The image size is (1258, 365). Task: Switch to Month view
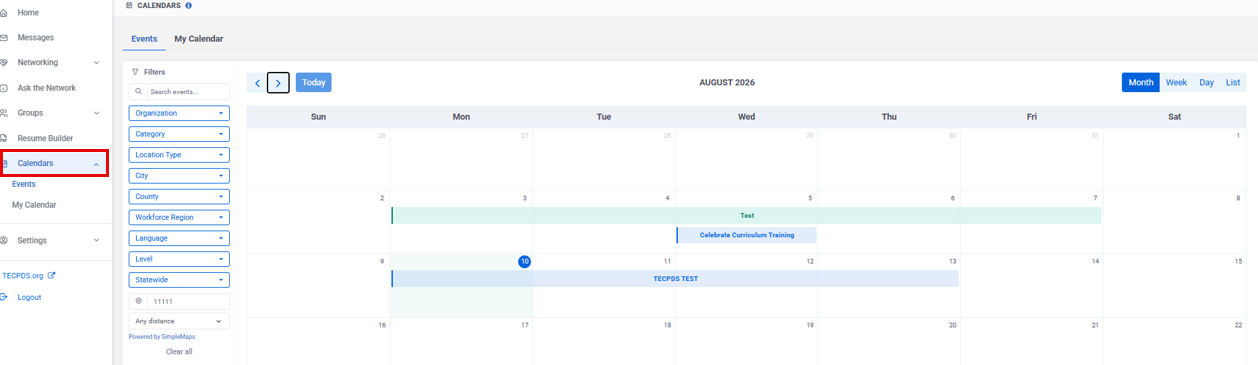(1141, 83)
